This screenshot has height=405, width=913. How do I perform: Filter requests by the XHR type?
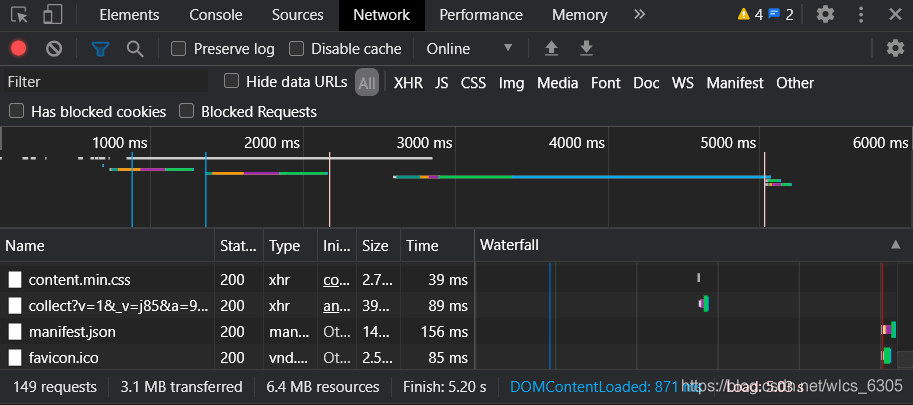tap(408, 83)
